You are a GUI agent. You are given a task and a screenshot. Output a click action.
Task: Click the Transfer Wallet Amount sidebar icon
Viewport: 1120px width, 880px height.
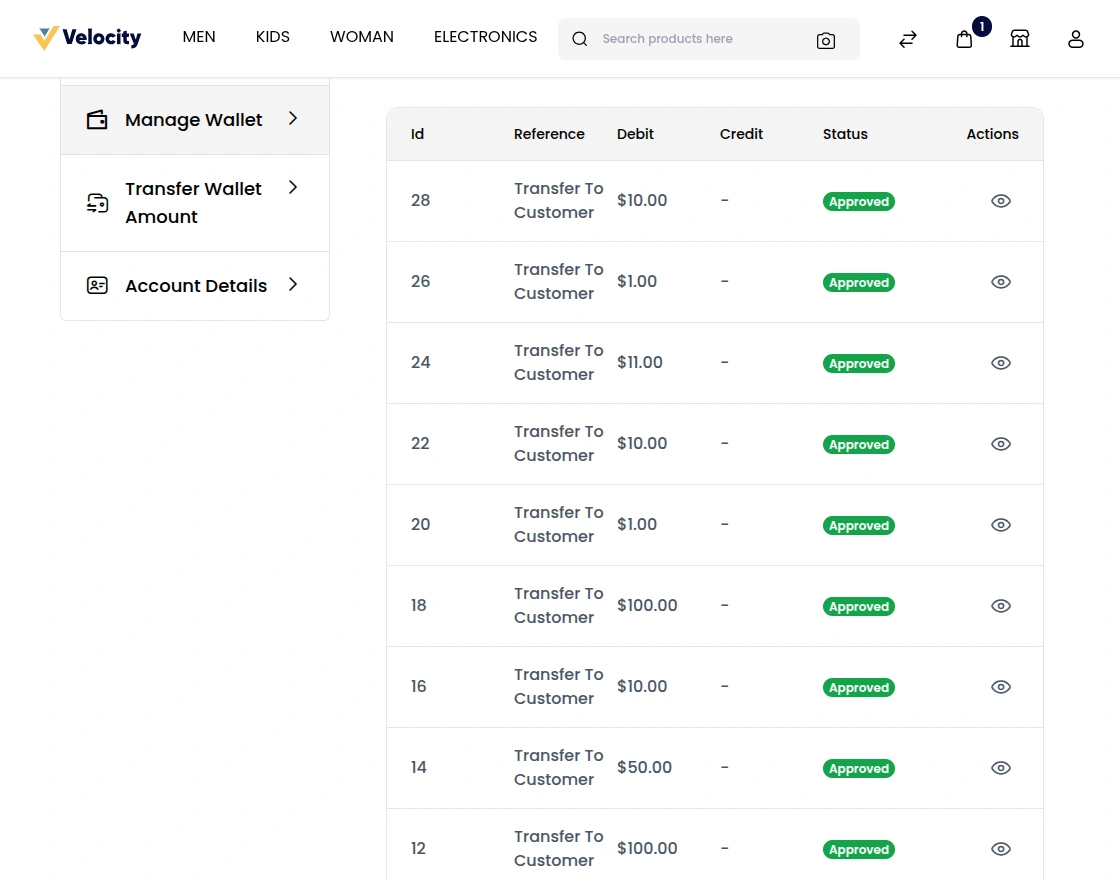click(97, 202)
